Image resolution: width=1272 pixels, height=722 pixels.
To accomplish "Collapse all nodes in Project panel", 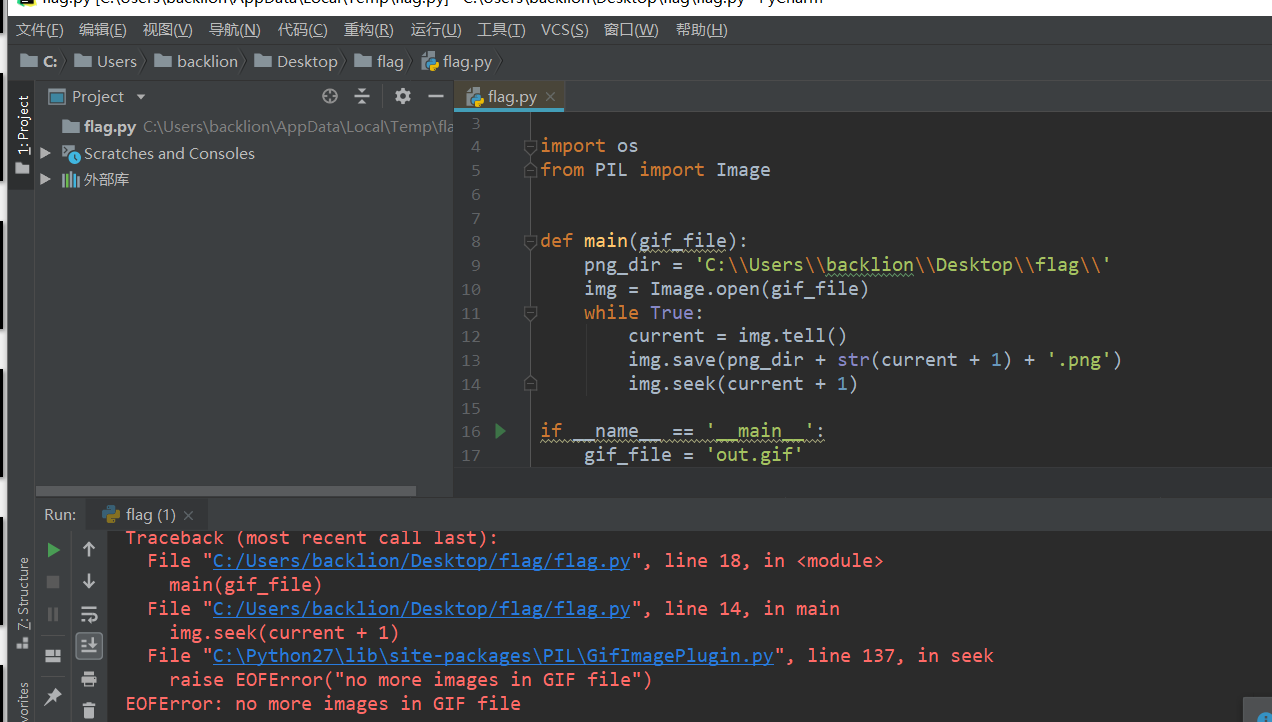I will [x=362, y=96].
